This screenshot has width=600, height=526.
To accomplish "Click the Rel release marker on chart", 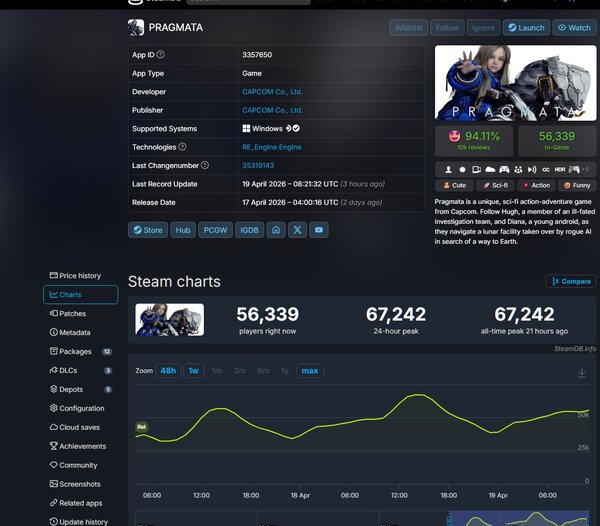I will pos(142,427).
